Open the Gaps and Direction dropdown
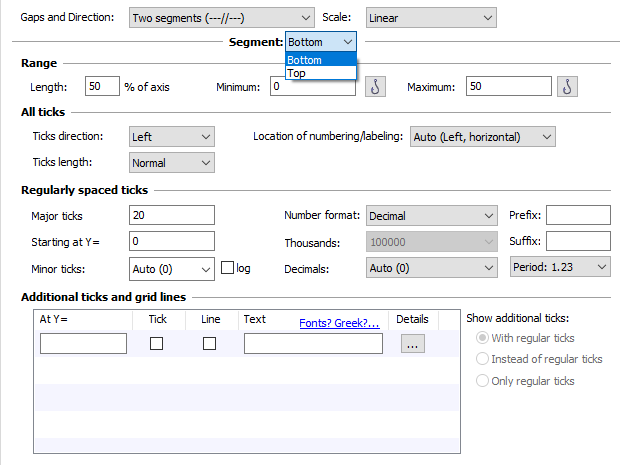The width and height of the screenshot is (631, 465). (221, 18)
